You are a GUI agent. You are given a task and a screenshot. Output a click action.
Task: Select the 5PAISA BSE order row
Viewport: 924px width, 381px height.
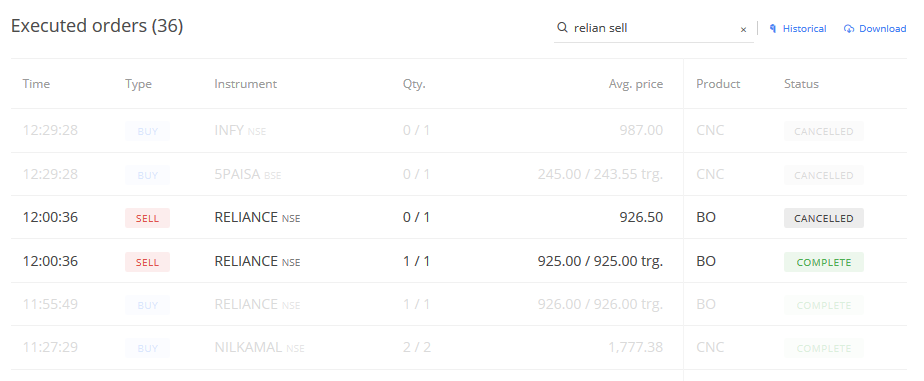click(x=458, y=174)
